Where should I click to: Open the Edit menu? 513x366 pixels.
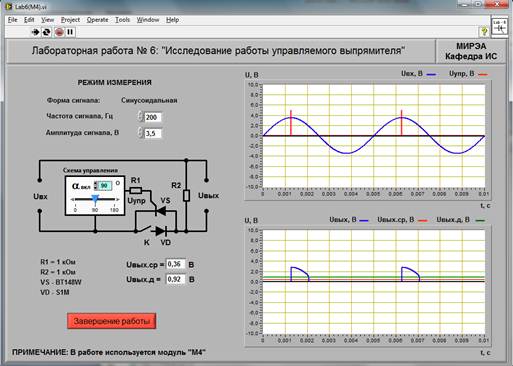point(29,20)
